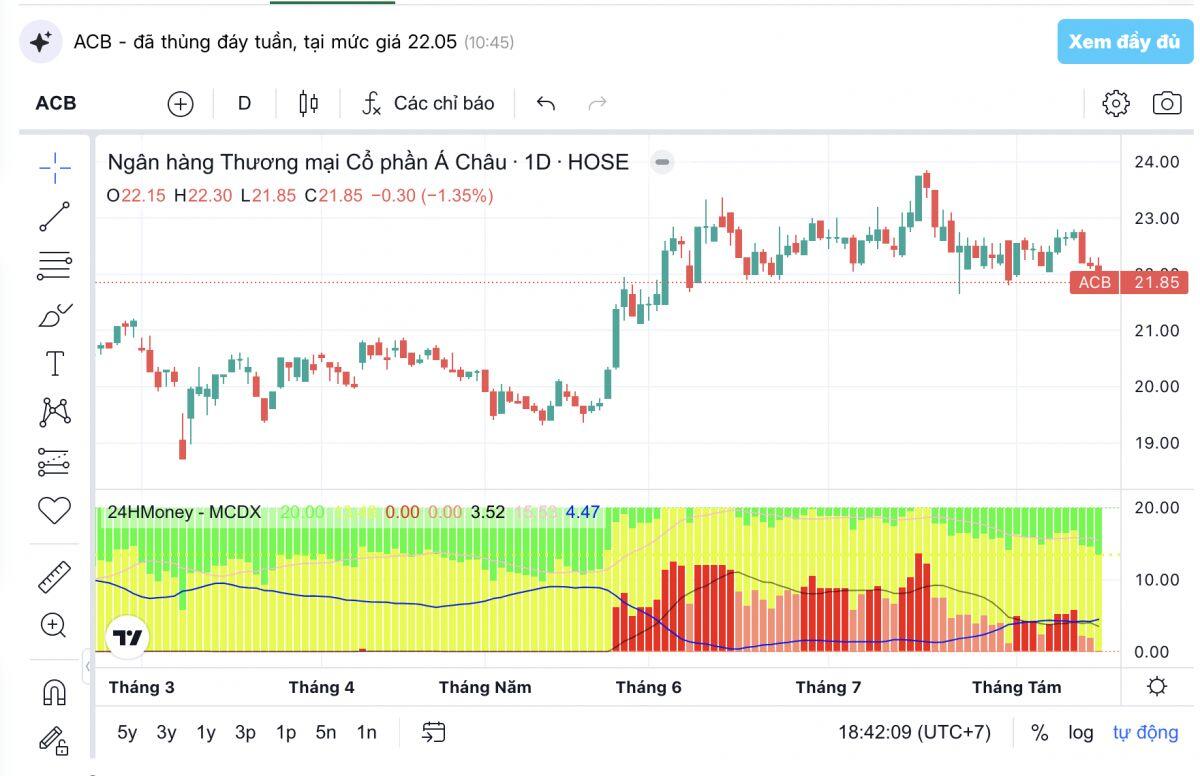Open chart settings gear icon
This screenshot has height=776, width=1200.
[1116, 103]
